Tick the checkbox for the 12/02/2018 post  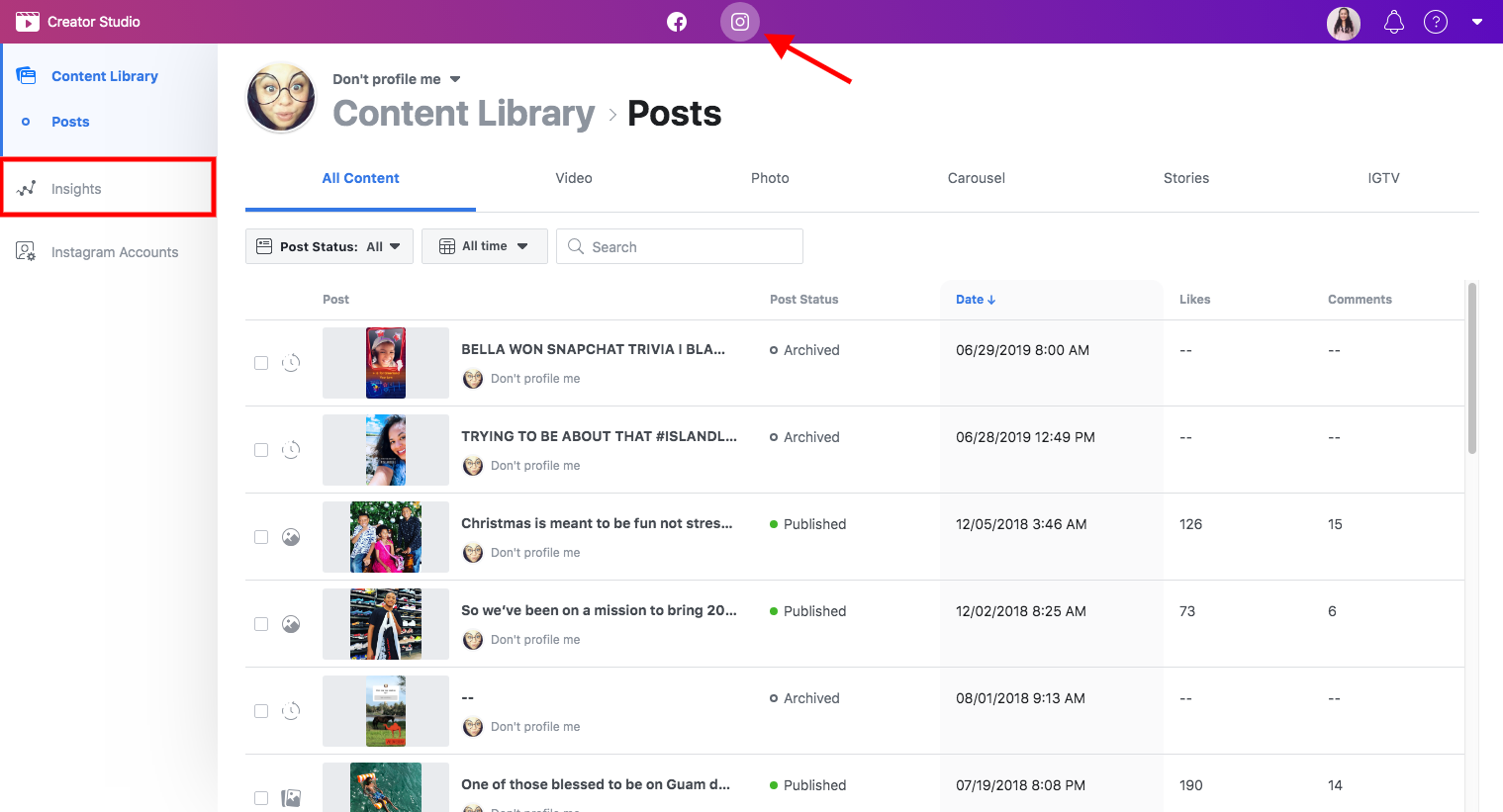pyautogui.click(x=261, y=624)
